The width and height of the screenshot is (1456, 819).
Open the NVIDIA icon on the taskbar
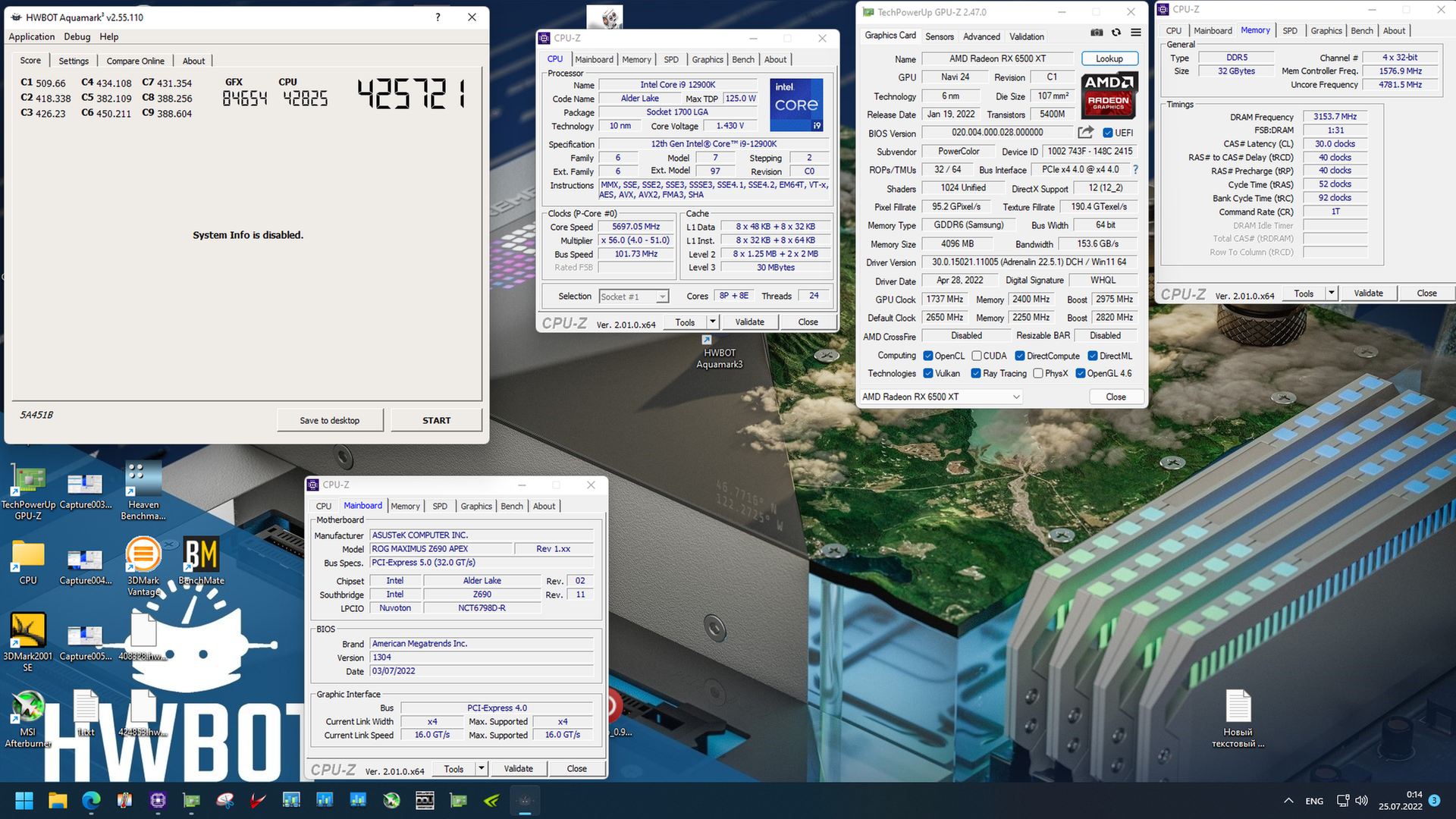click(x=491, y=801)
